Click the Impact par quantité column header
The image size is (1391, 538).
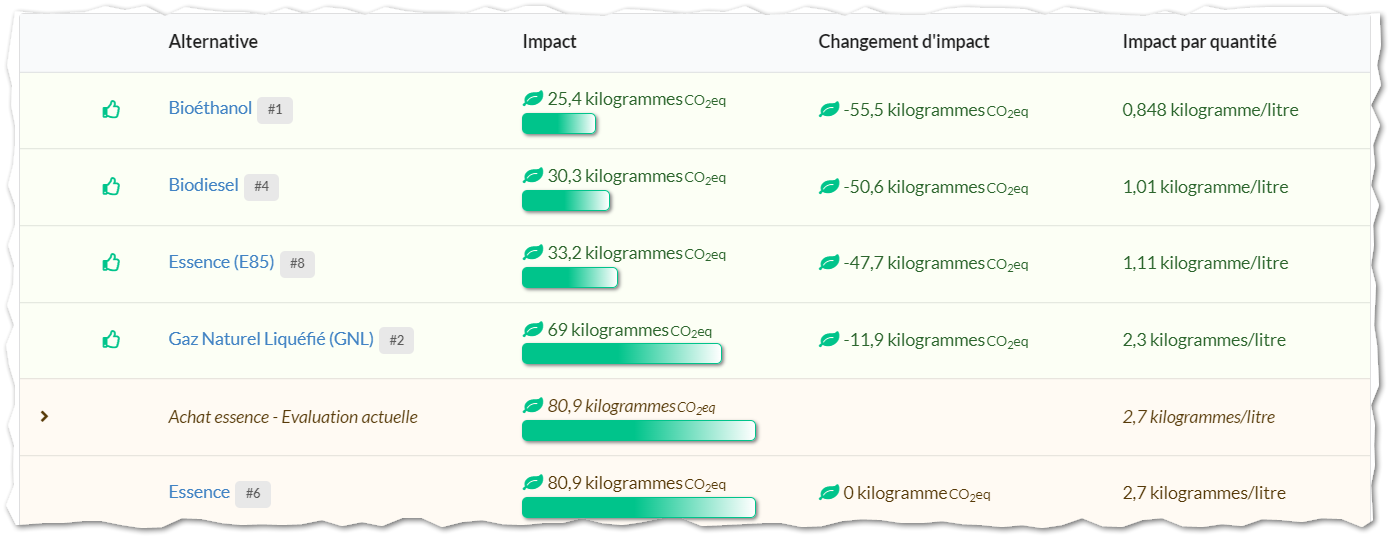pos(1199,42)
